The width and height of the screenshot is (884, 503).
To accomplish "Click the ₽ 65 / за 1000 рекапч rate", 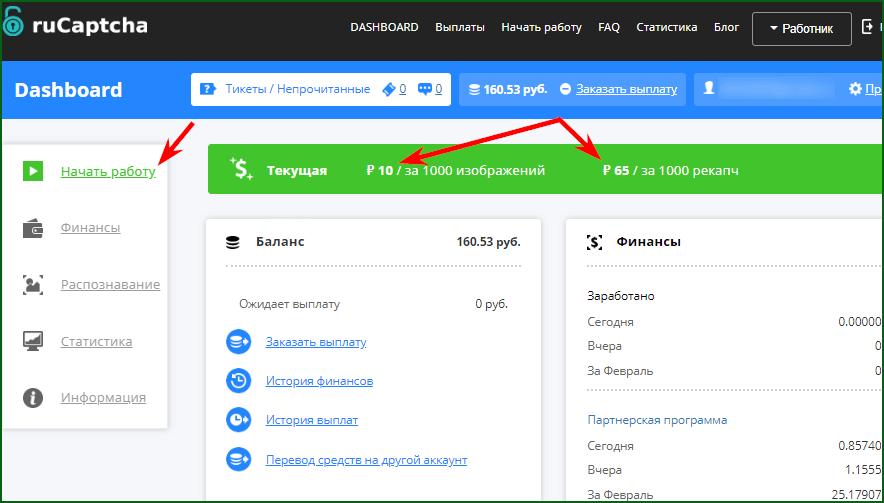I will coord(670,170).
